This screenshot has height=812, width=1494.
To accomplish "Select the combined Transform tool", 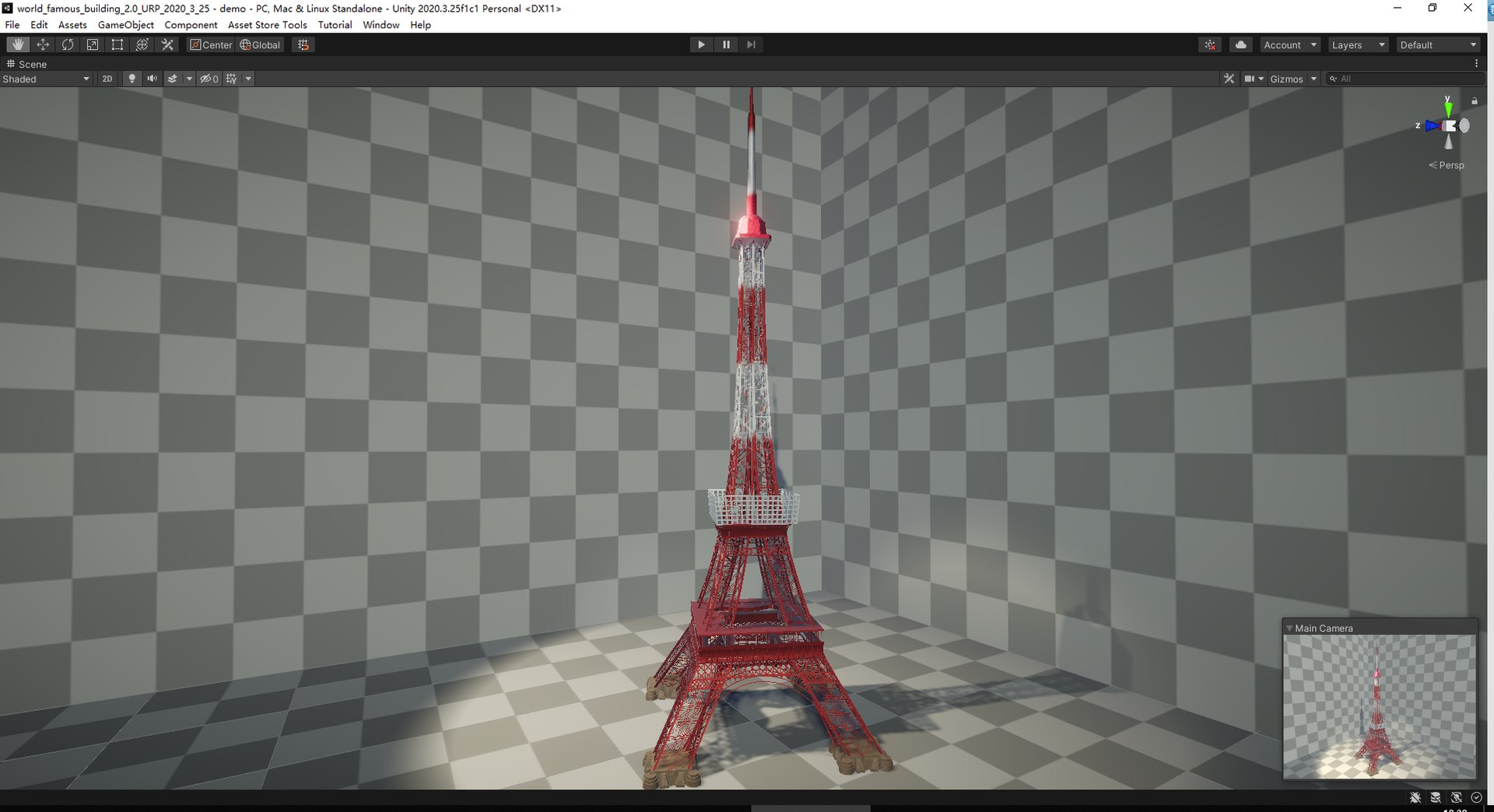I will [x=142, y=44].
